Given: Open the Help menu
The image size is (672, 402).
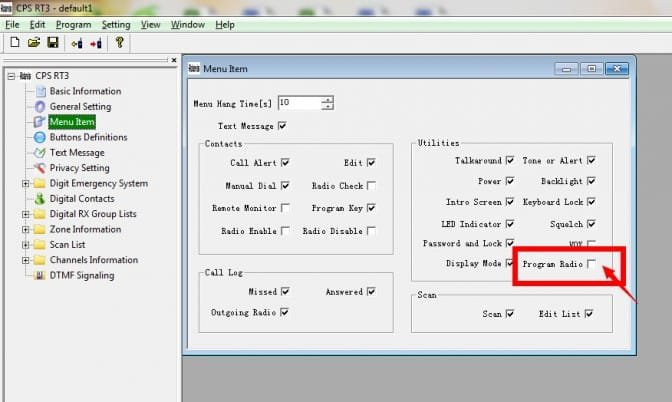Looking at the screenshot, I should [225, 25].
